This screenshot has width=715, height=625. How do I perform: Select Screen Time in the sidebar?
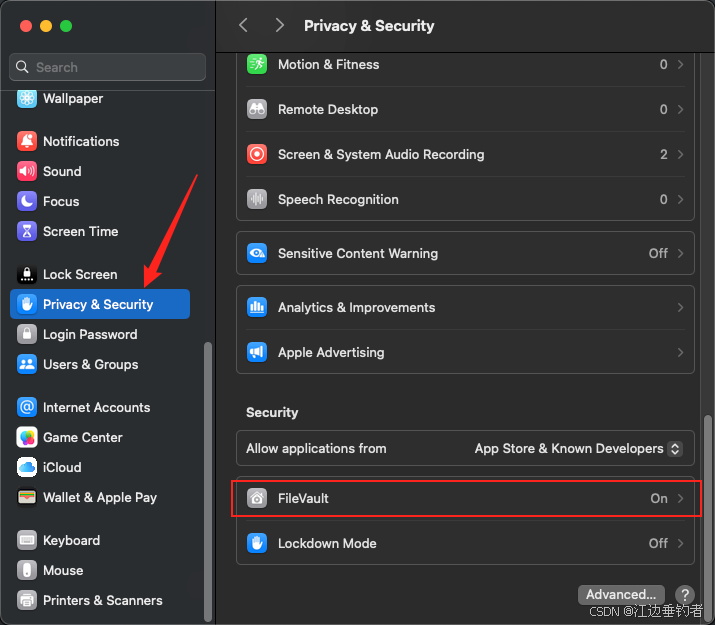click(100, 231)
